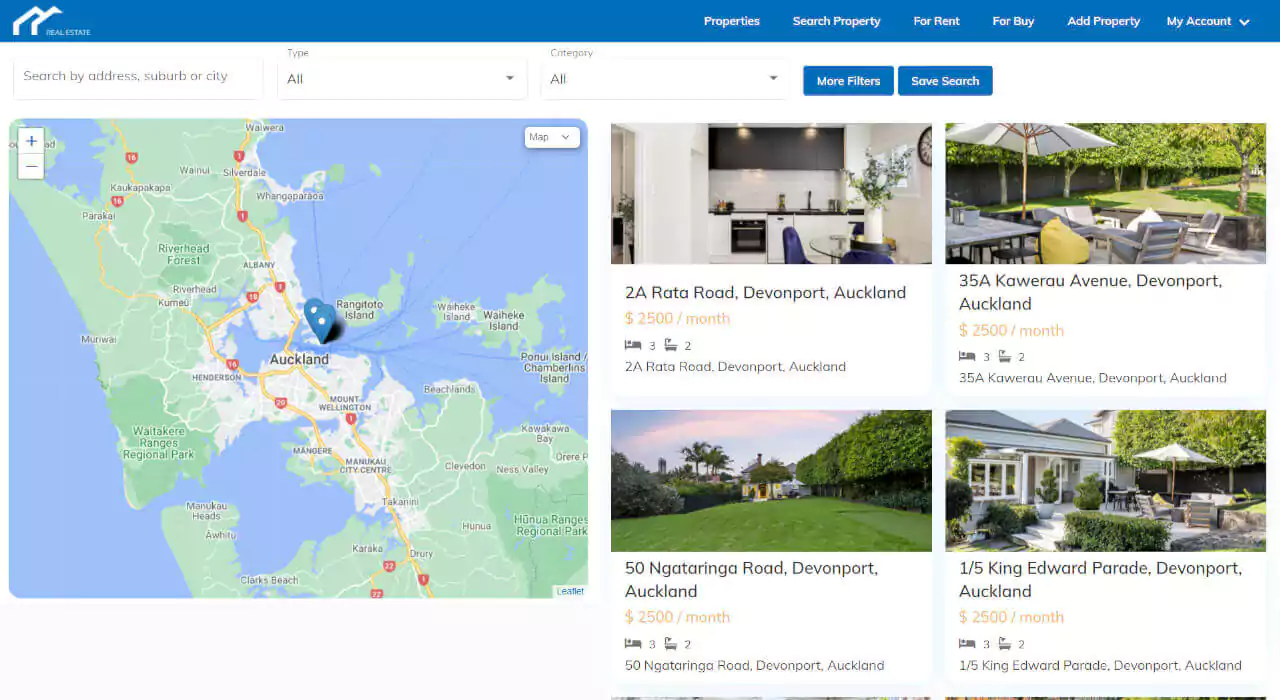Open the 50 Ngataringa Road listing title
The height and width of the screenshot is (700, 1280).
click(752, 579)
